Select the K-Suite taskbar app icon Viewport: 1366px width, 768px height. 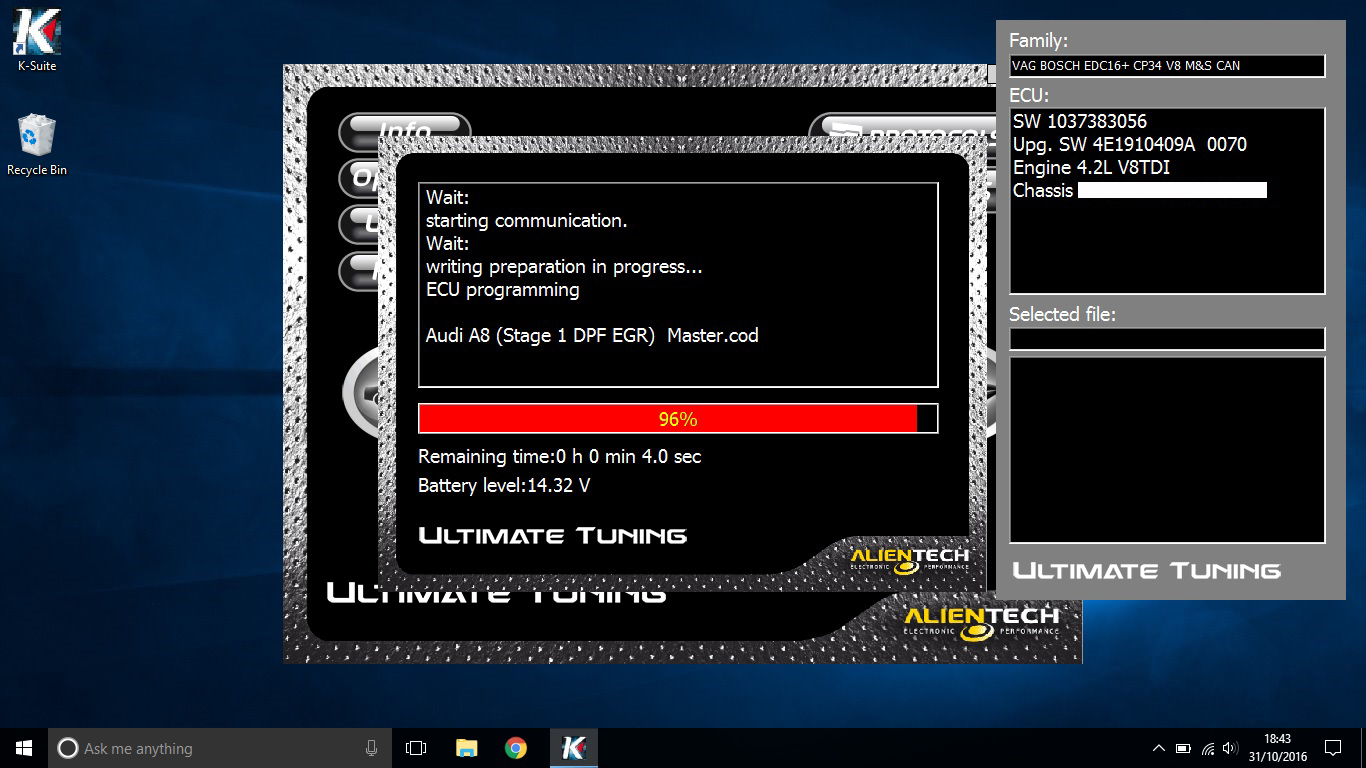coord(573,748)
